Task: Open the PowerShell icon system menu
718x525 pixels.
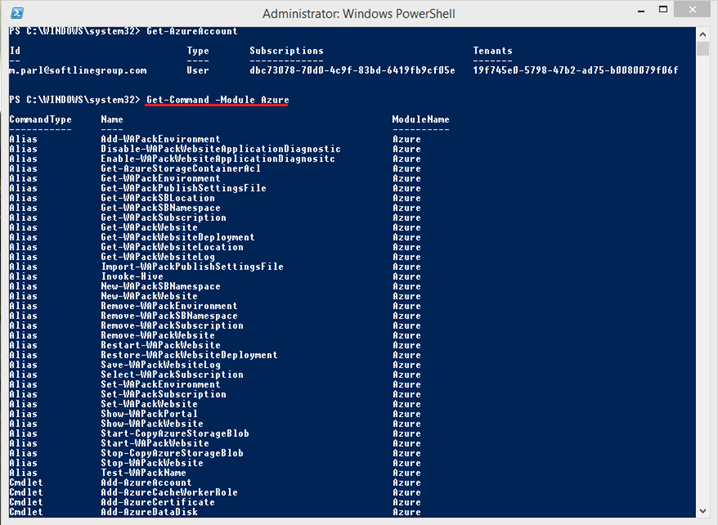Action: [17, 13]
